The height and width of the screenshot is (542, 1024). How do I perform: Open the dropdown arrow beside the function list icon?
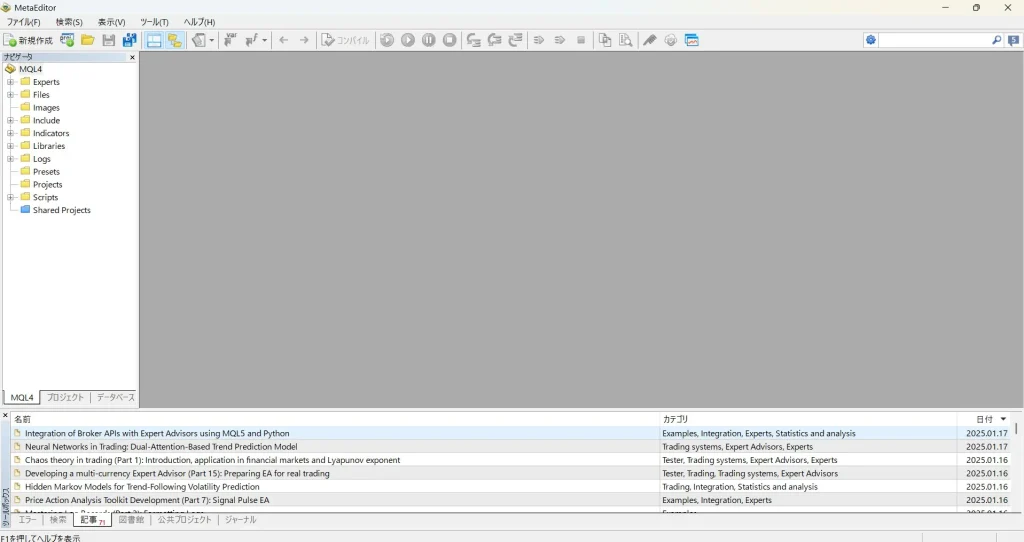point(264,40)
